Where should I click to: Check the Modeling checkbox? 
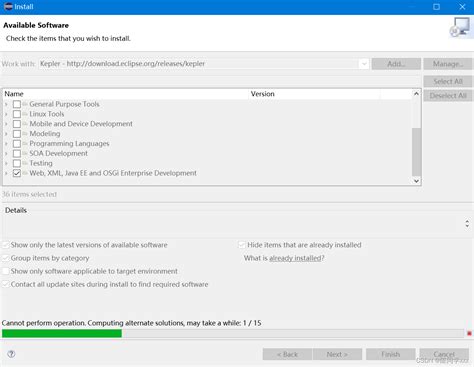click(x=17, y=134)
